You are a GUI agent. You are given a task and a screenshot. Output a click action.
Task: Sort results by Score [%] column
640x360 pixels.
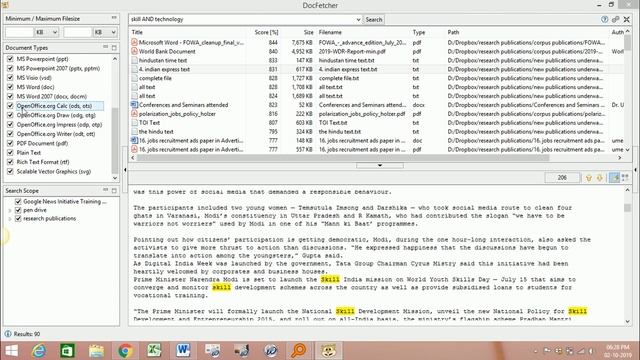(263, 32)
